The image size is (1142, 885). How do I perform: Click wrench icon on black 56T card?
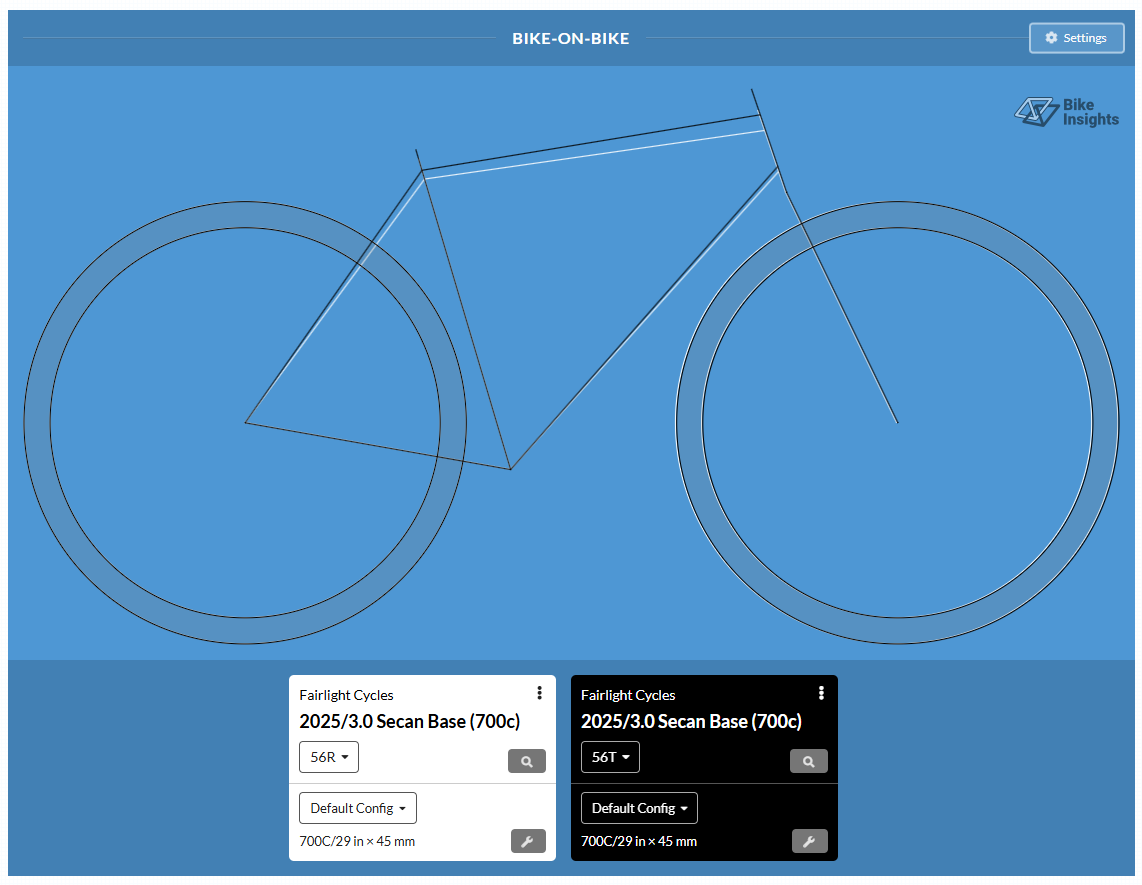[x=809, y=841]
